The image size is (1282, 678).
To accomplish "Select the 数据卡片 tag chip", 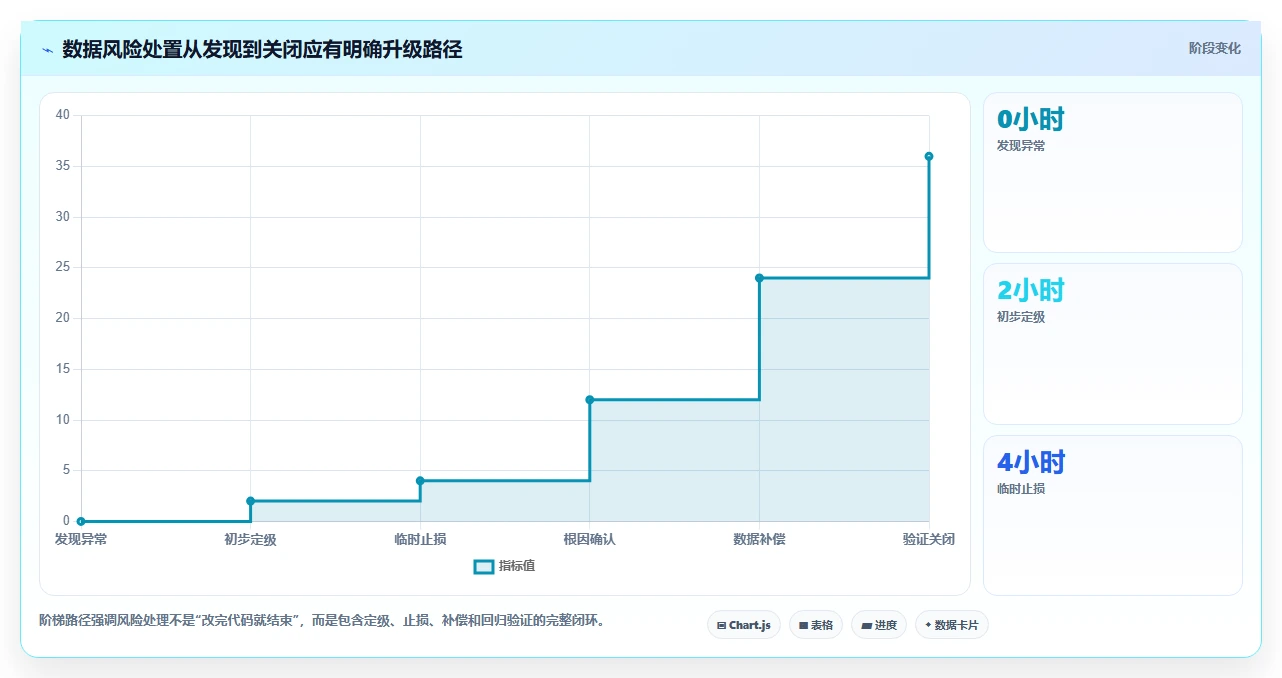I will click(952, 625).
